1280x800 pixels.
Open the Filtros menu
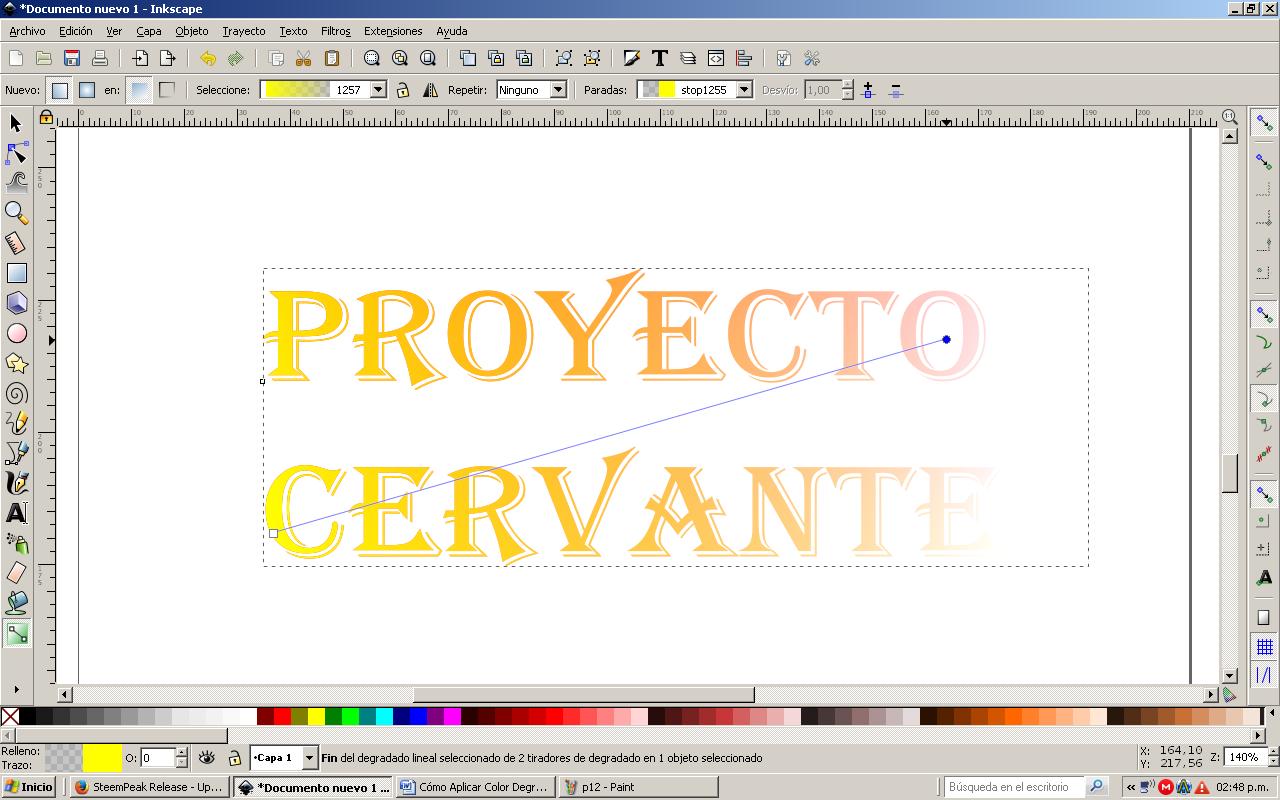(335, 31)
